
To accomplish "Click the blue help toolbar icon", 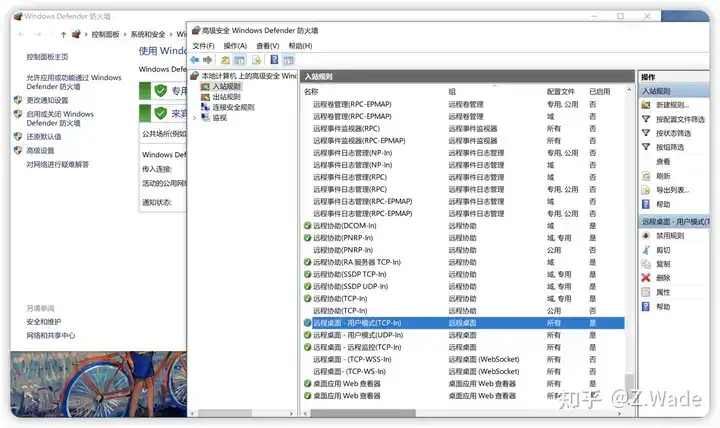I will click(x=274, y=60).
